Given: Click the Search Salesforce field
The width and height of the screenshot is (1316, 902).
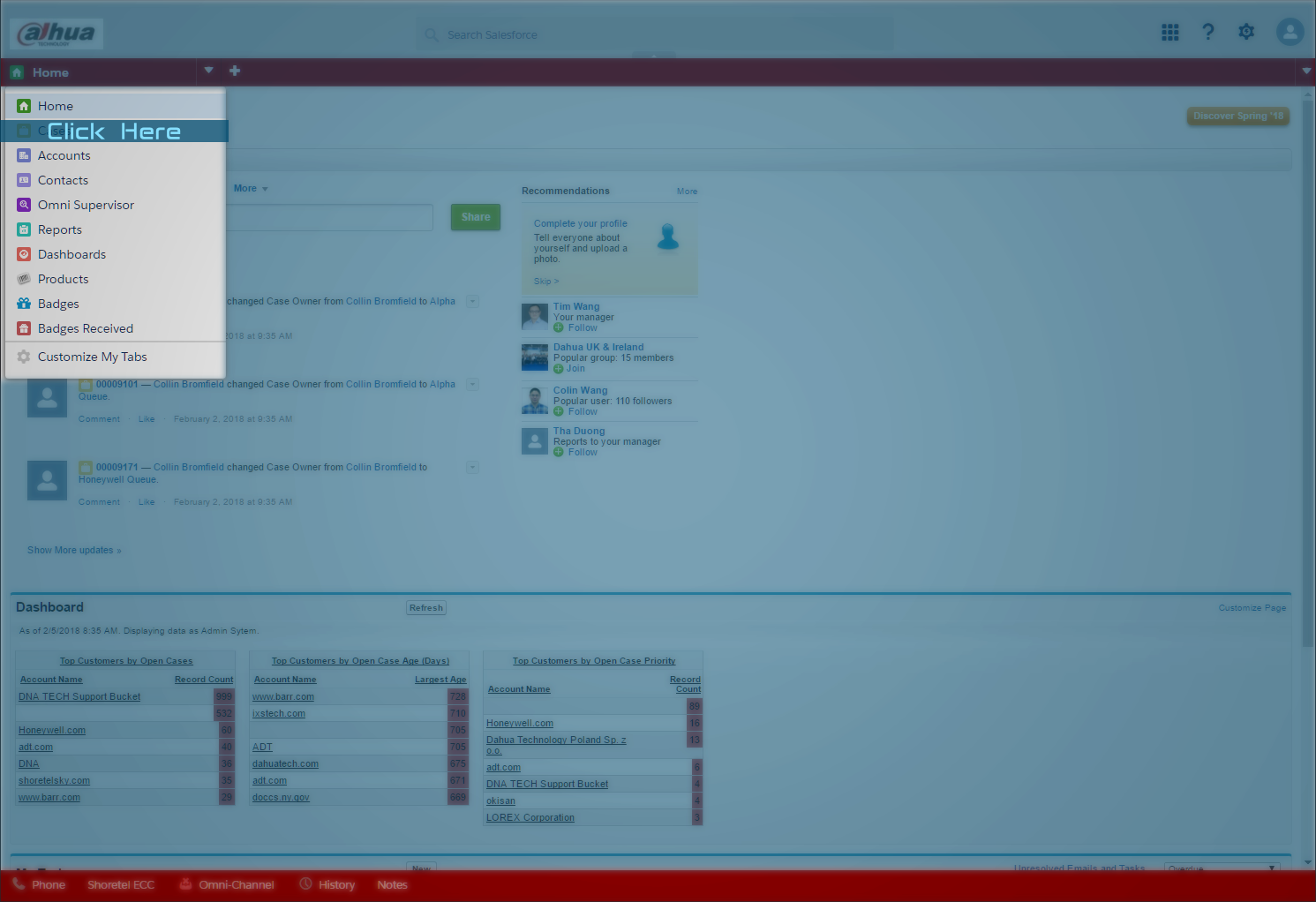Looking at the screenshot, I should [x=655, y=35].
